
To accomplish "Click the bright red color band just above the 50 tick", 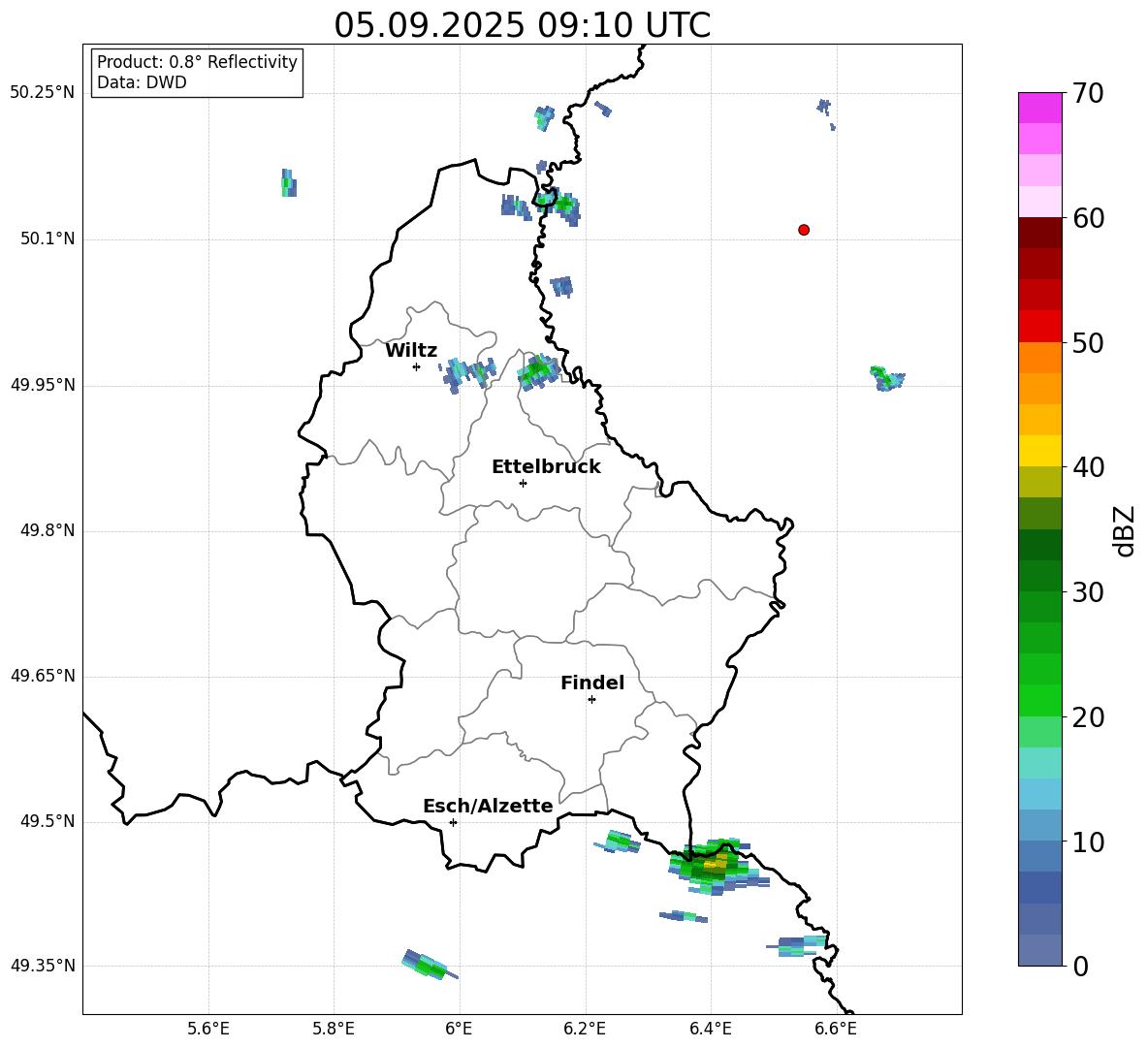I will [x=1039, y=327].
